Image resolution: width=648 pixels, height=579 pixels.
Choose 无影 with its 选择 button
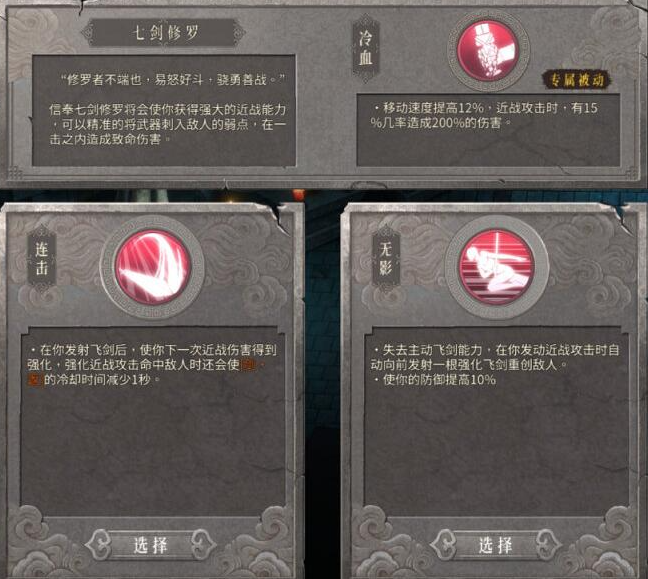tap(495, 545)
